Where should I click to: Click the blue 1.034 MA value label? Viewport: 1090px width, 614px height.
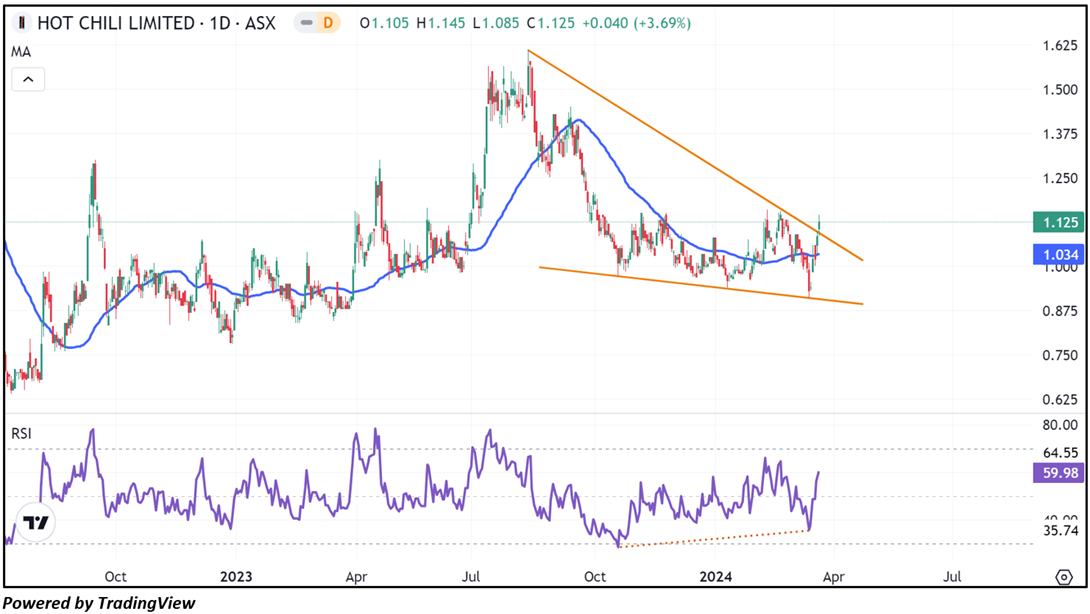point(1059,255)
